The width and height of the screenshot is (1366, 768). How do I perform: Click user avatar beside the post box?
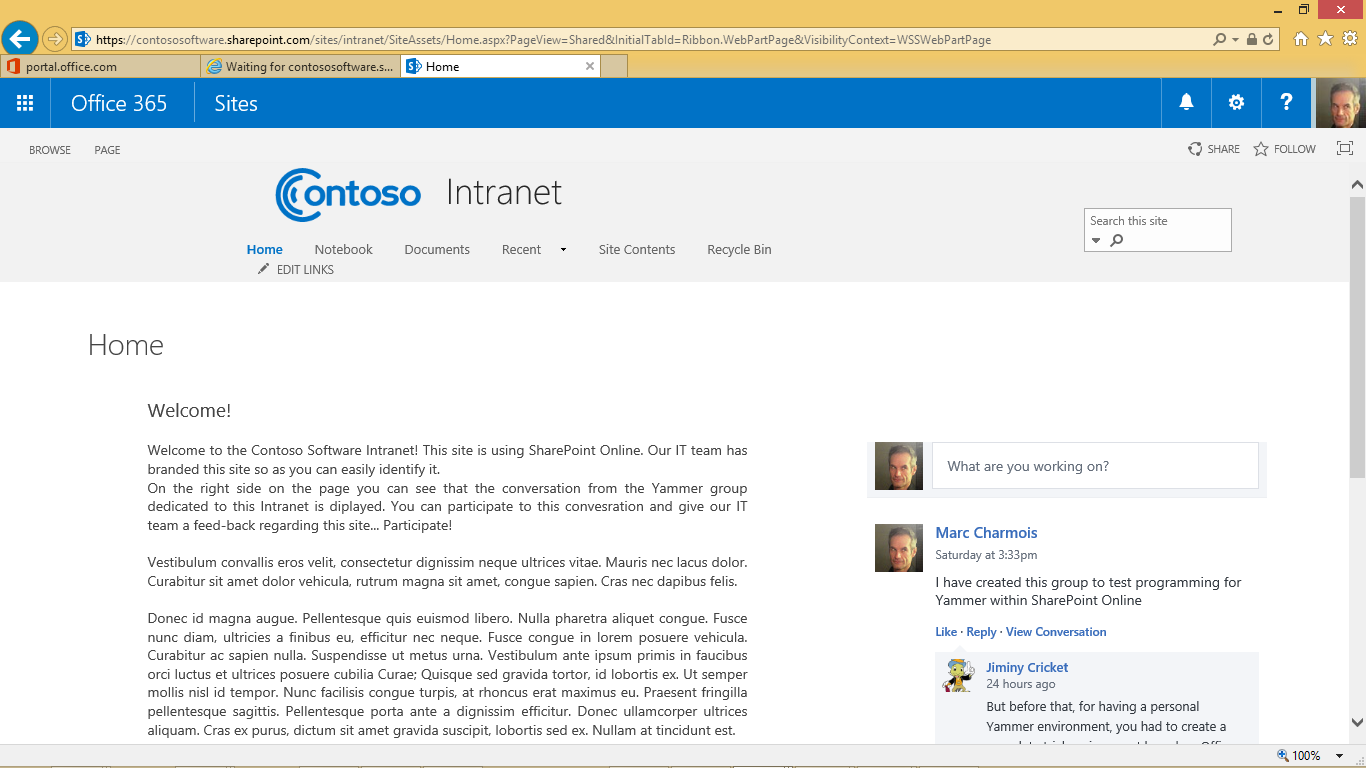pos(899,466)
